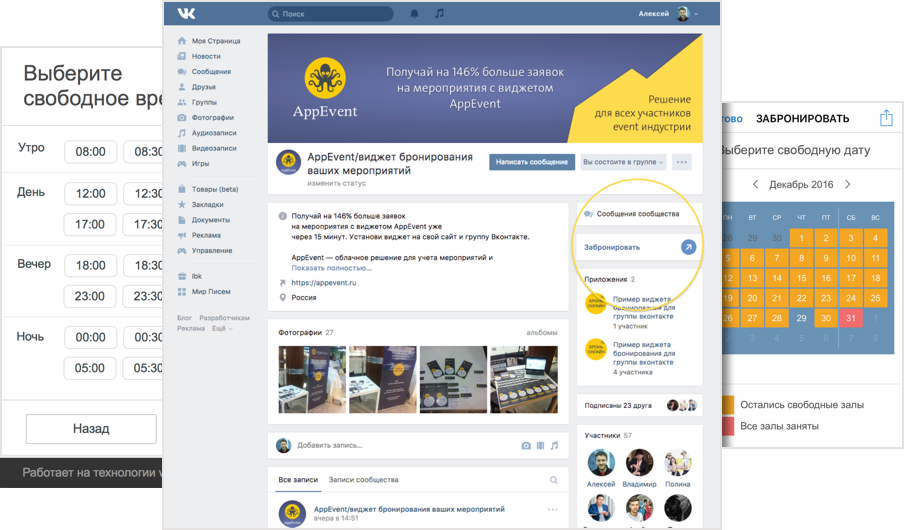904x530 pixels.
Task: Select December 31 red date cell
Action: click(851, 318)
